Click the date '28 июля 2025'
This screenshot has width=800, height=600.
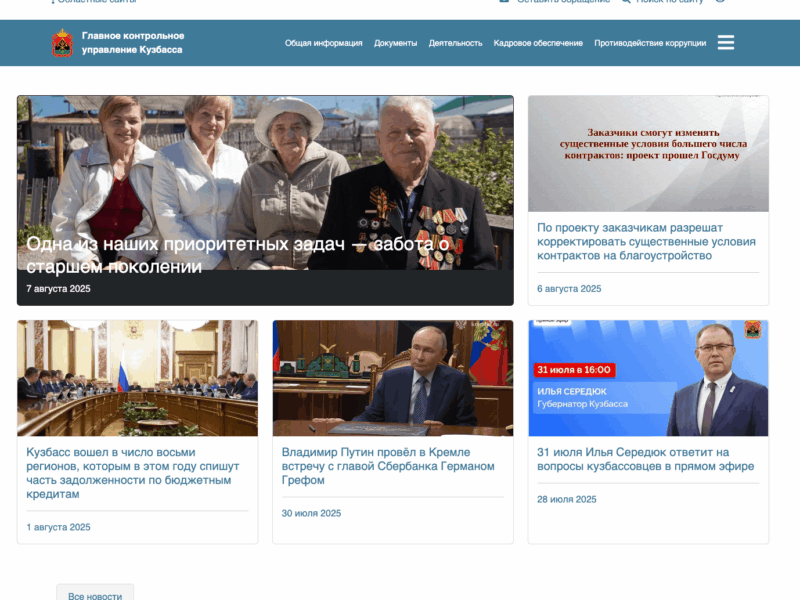[x=566, y=499]
